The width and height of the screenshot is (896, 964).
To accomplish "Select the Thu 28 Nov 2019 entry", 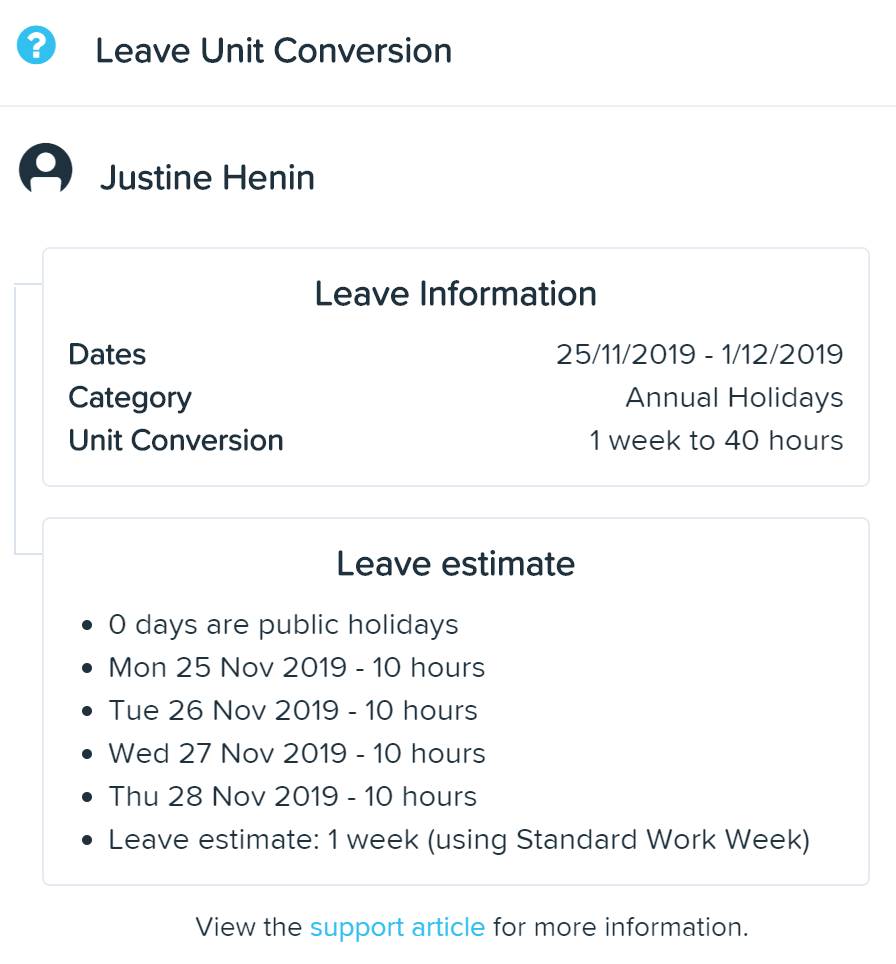I will pyautogui.click(x=293, y=797).
